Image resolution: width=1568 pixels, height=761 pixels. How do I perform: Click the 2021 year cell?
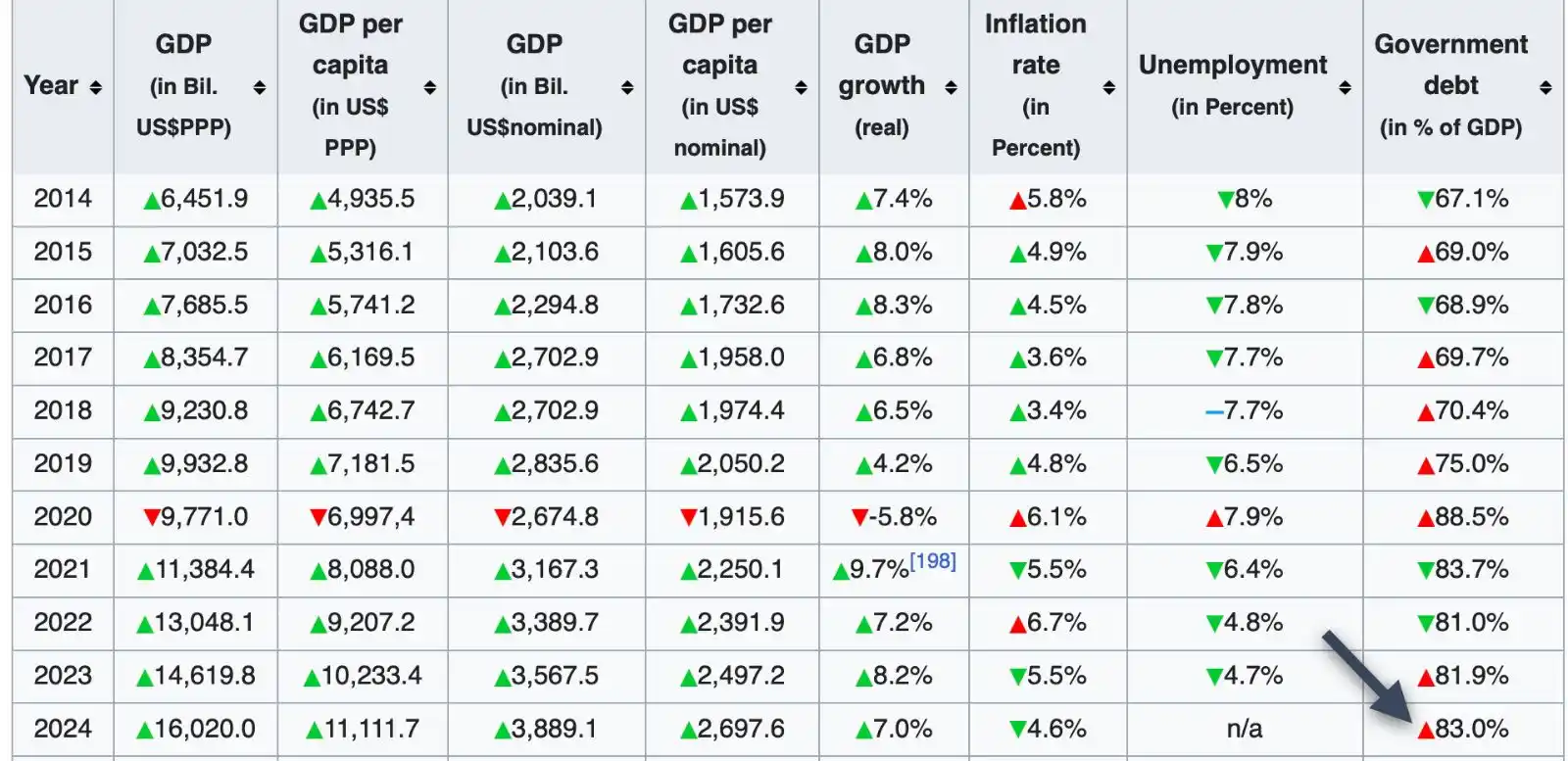(x=63, y=569)
